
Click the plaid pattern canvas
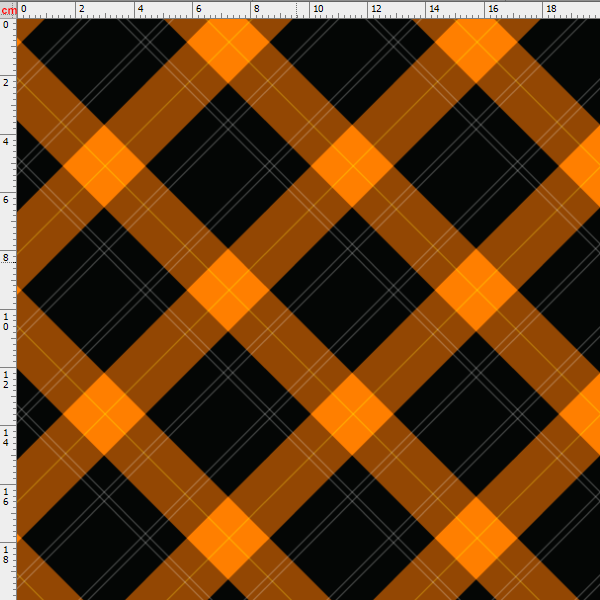[308, 309]
